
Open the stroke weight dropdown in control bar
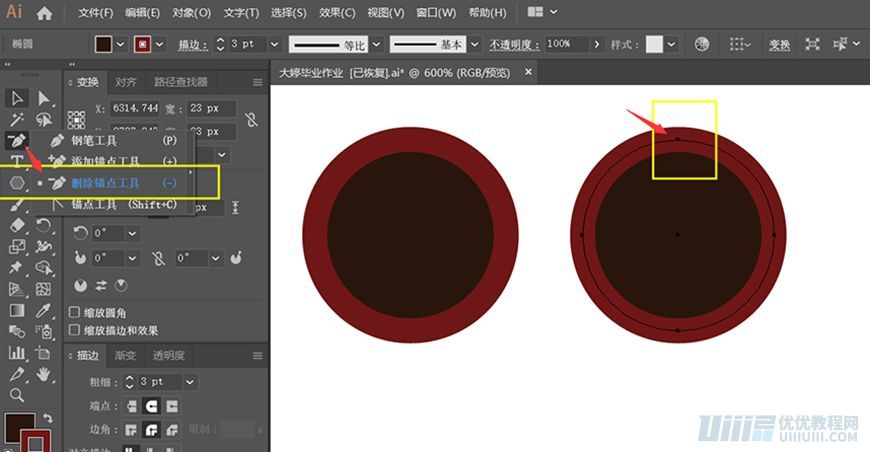(275, 44)
